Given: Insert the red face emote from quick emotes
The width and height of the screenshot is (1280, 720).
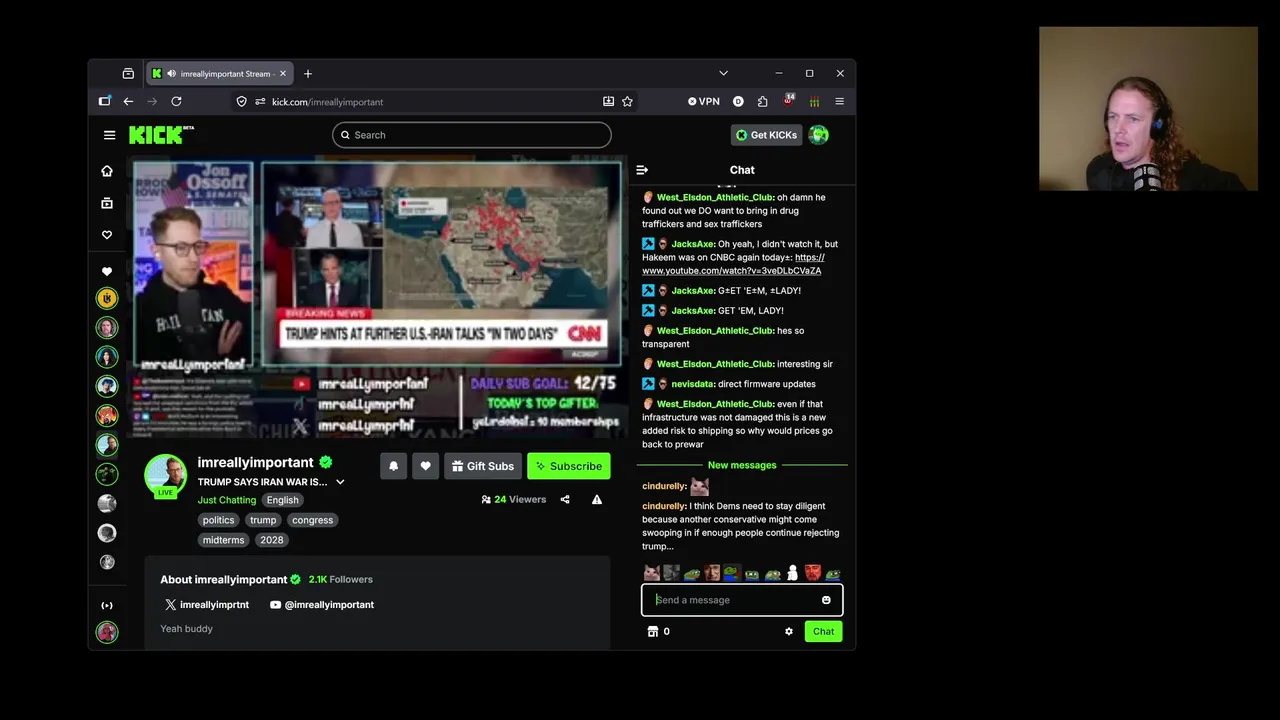Looking at the screenshot, I should click(x=812, y=573).
